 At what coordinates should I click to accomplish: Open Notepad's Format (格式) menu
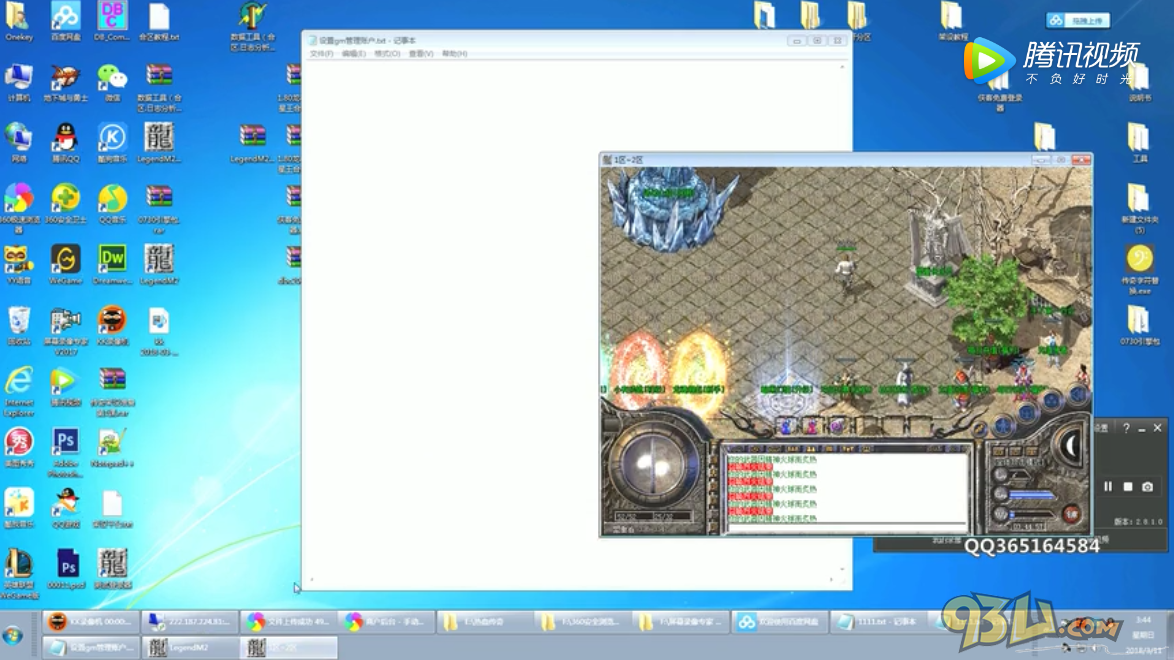point(387,54)
